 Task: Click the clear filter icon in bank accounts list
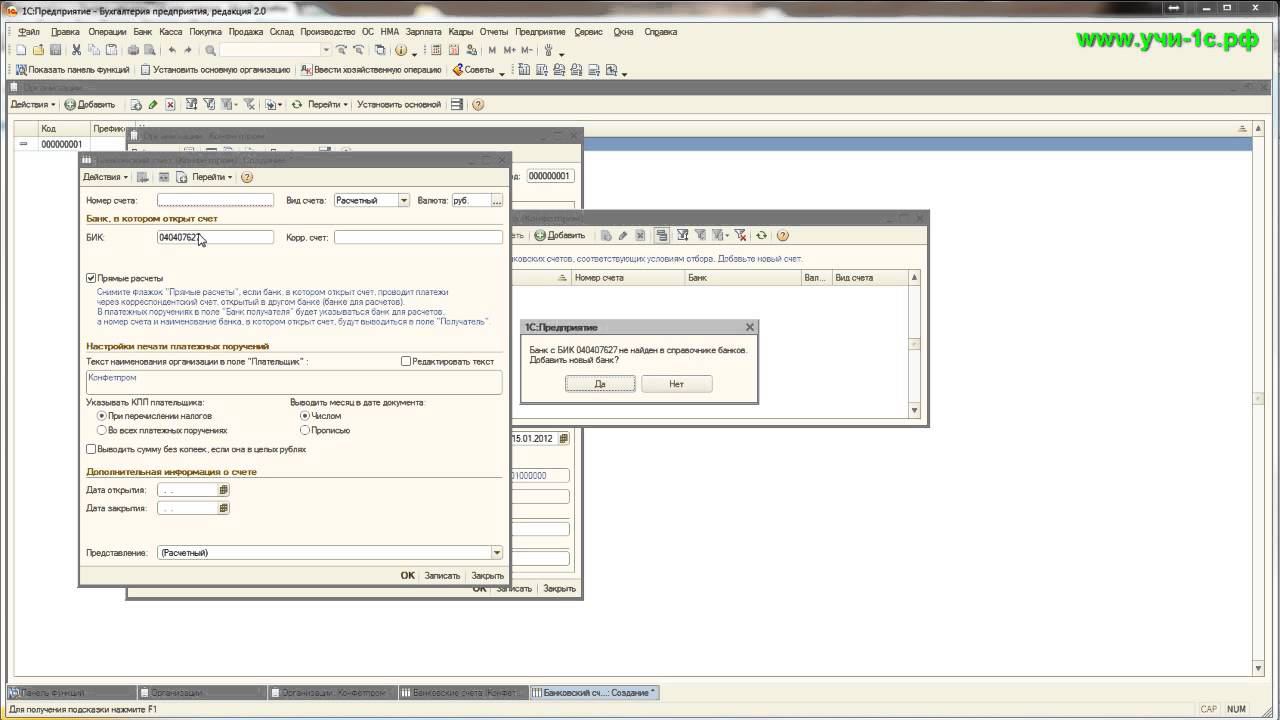coord(741,235)
